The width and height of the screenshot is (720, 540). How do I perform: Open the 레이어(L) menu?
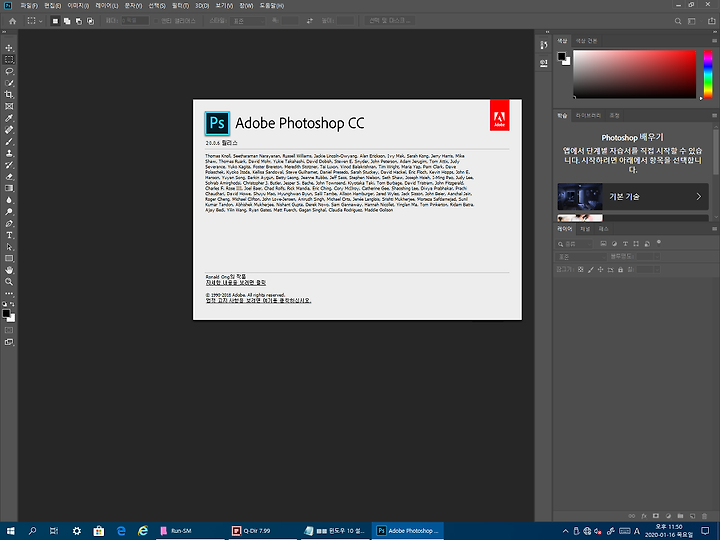(107, 6)
